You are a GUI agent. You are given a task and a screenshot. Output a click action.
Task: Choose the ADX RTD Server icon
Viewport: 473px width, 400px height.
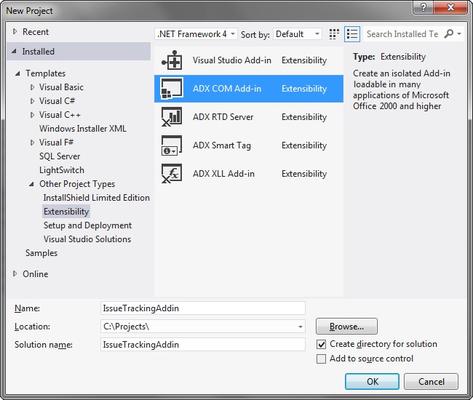(x=172, y=117)
